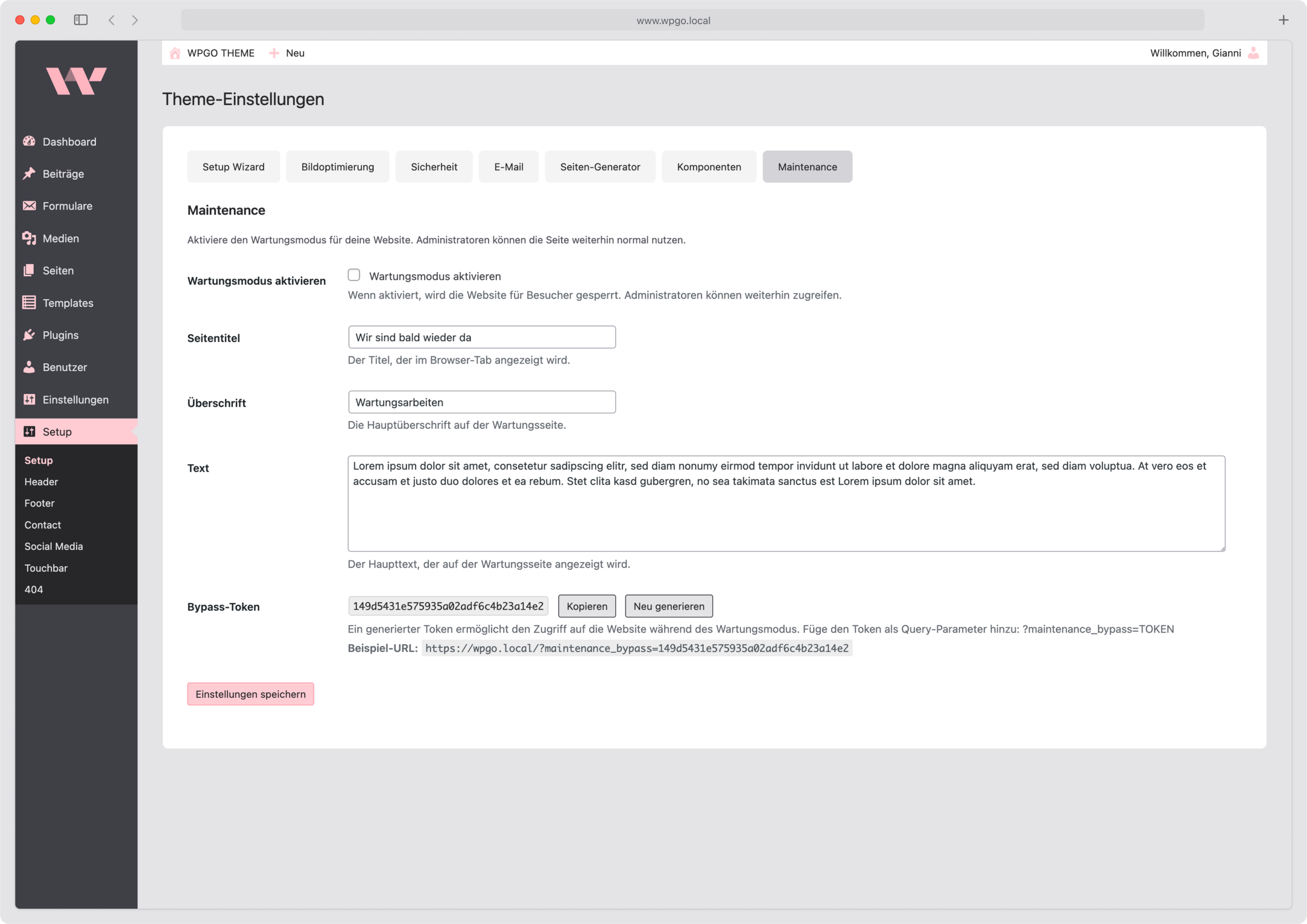This screenshot has height=924, width=1307.
Task: Click into the Seitentitel input field
Action: pos(481,337)
